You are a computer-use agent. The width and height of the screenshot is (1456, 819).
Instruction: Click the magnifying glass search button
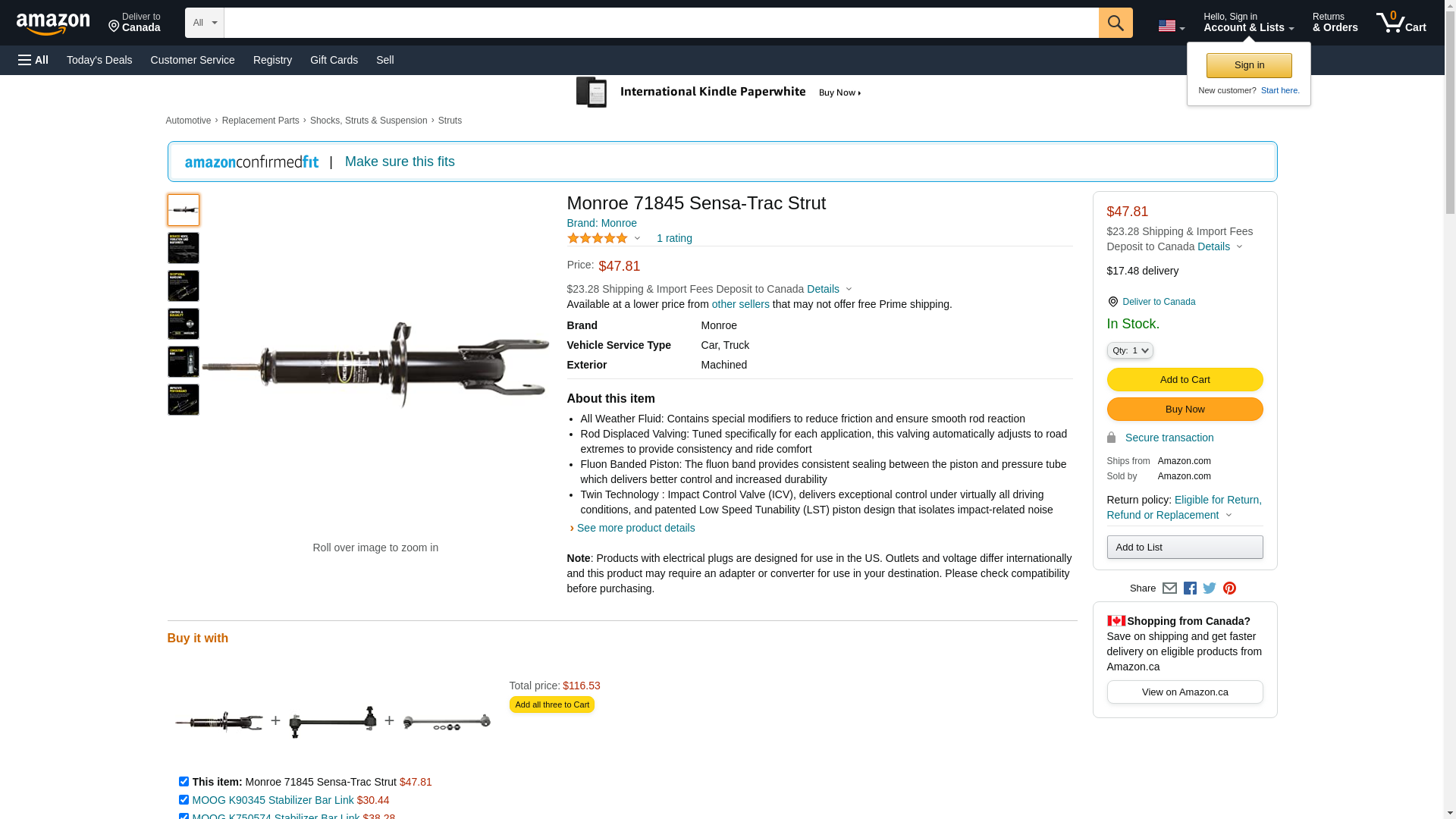pos(1115,23)
